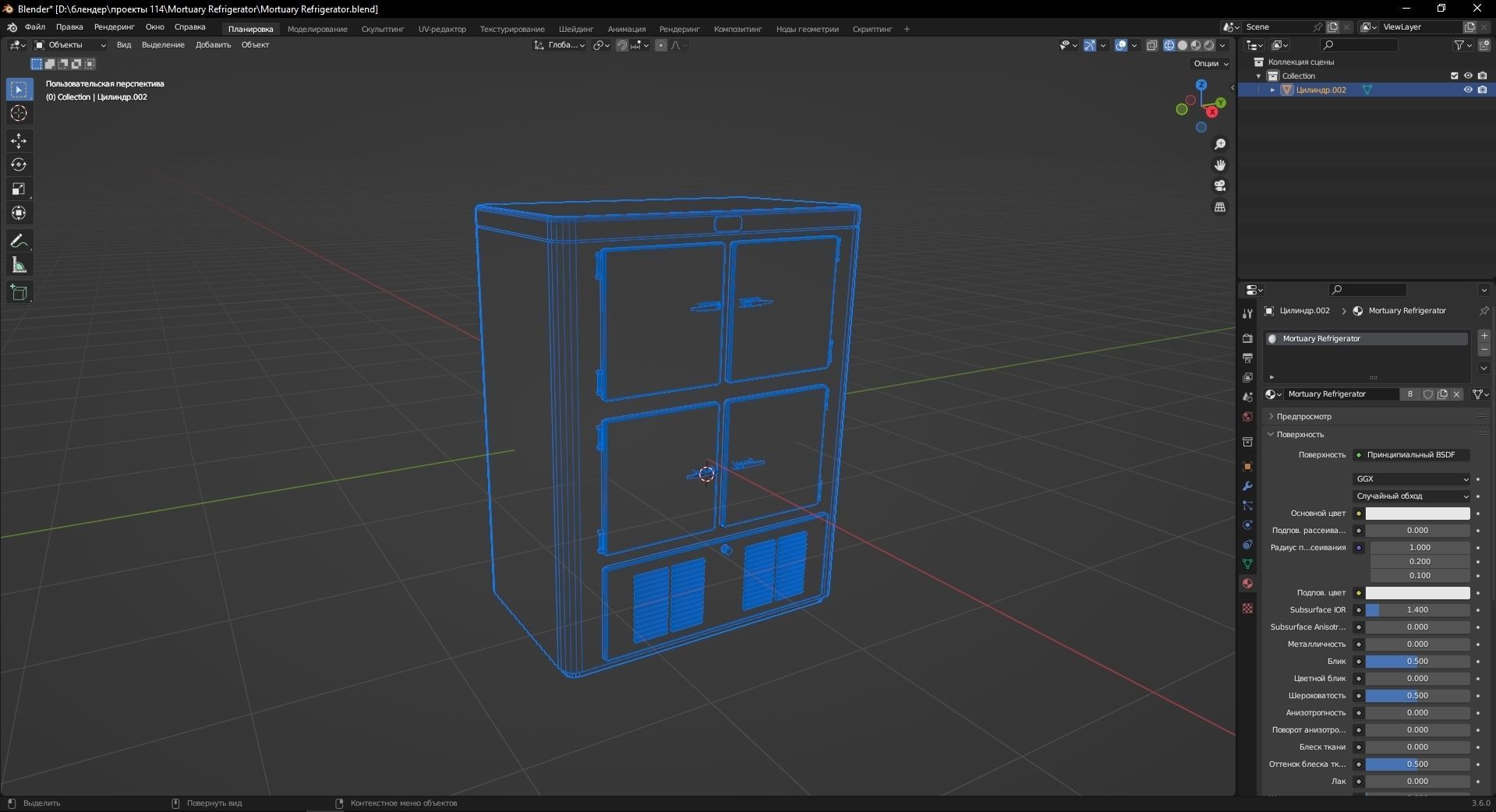Uncheck Collection exclude checkbox in outliner
The height and width of the screenshot is (812, 1496).
1454,76
